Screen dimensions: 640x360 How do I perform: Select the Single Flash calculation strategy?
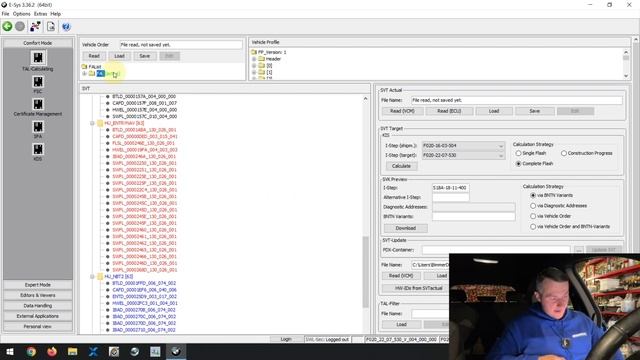tap(518, 153)
